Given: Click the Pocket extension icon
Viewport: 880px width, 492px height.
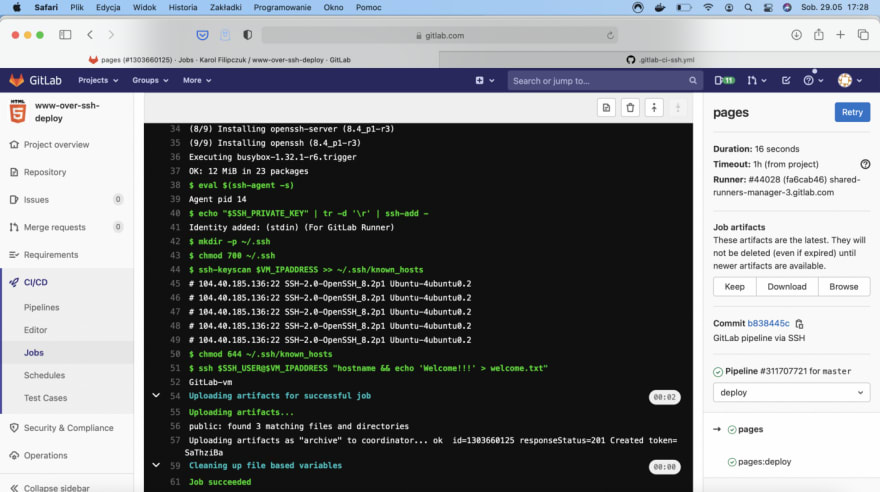Looking at the screenshot, I should click(x=203, y=35).
